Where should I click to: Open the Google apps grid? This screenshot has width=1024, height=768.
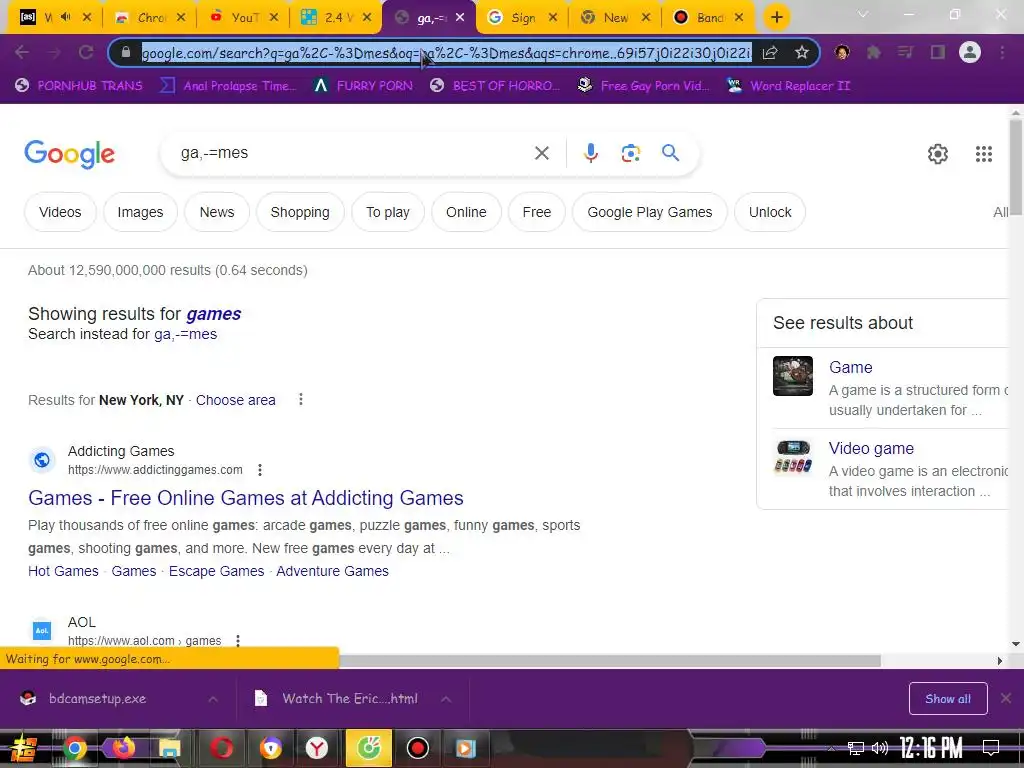[x=984, y=153]
